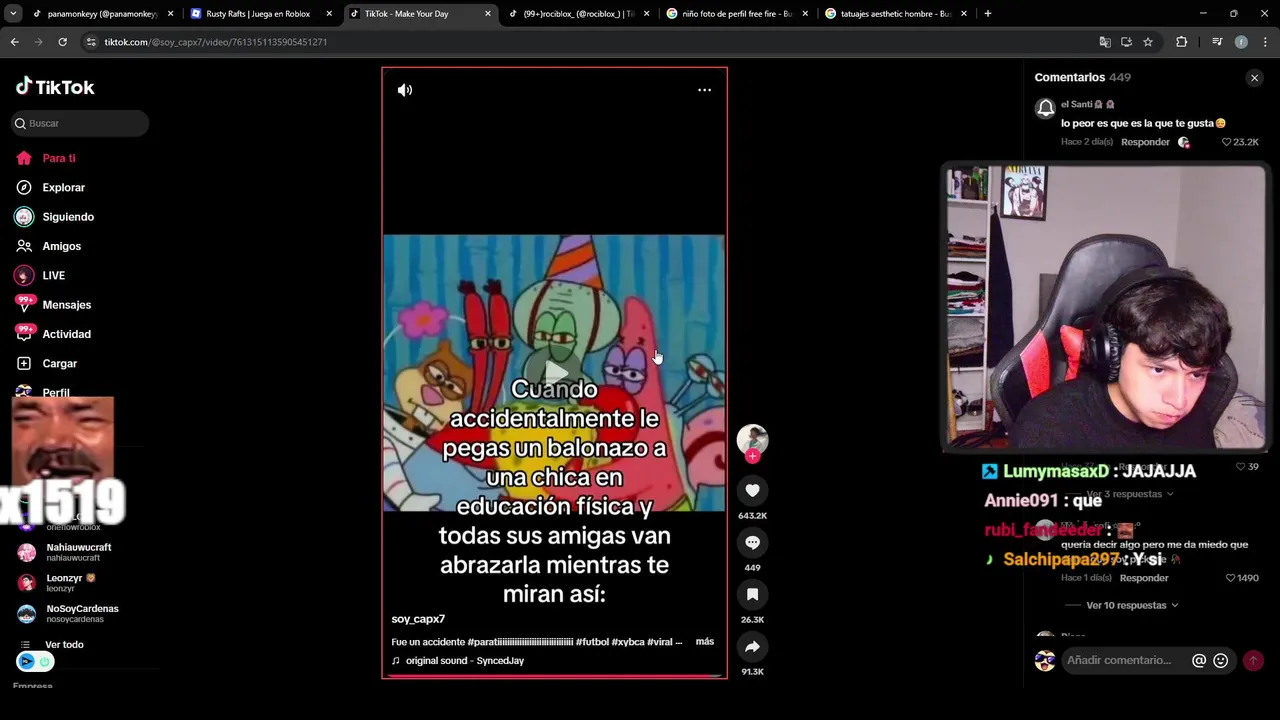
Task: Expand Ver todo following list
Action: coord(64,645)
